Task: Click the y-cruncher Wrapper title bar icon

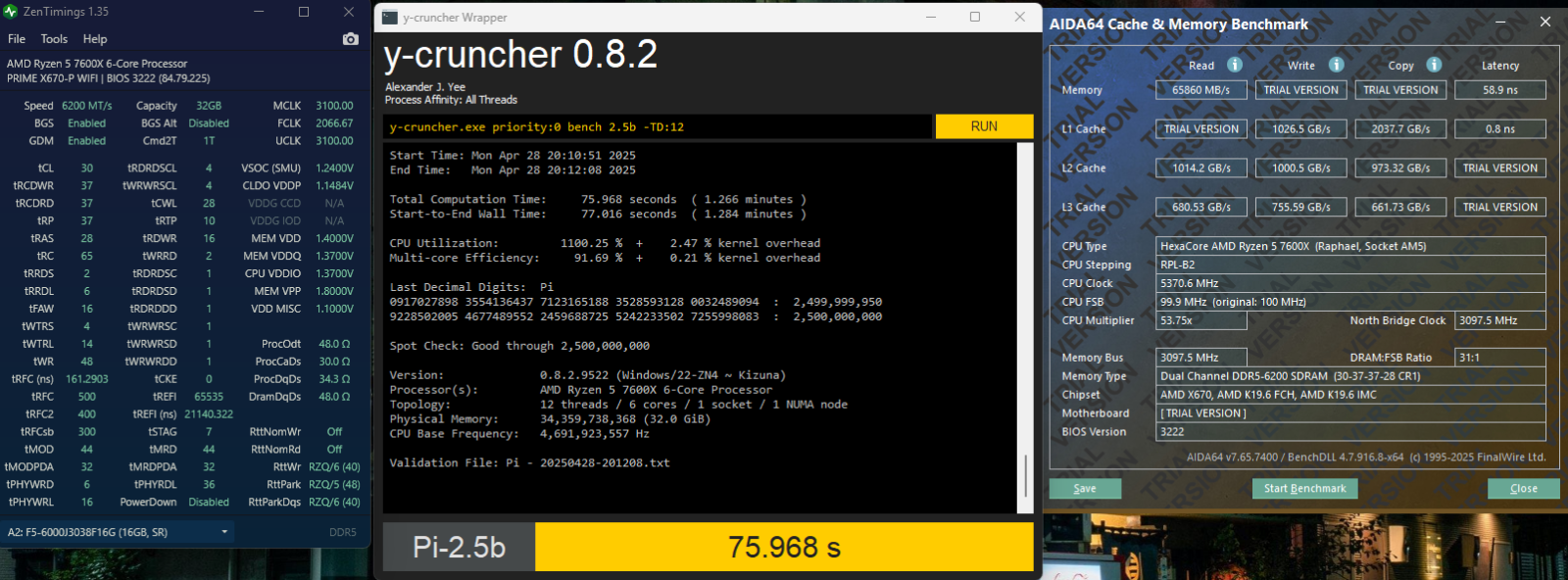Action: 390,17
